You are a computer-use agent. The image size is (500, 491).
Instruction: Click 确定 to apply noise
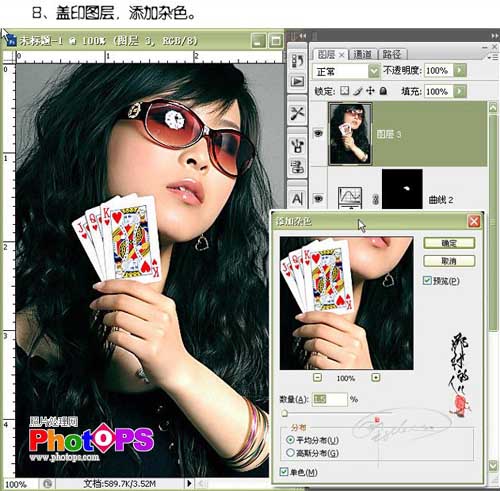coord(449,243)
